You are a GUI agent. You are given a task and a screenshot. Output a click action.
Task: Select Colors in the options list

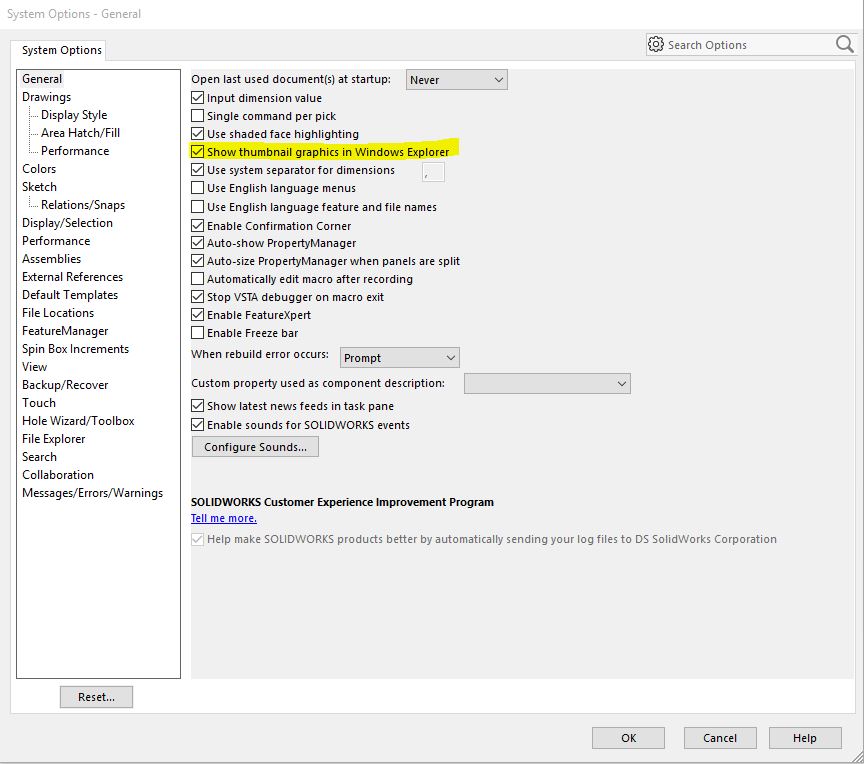click(x=39, y=169)
